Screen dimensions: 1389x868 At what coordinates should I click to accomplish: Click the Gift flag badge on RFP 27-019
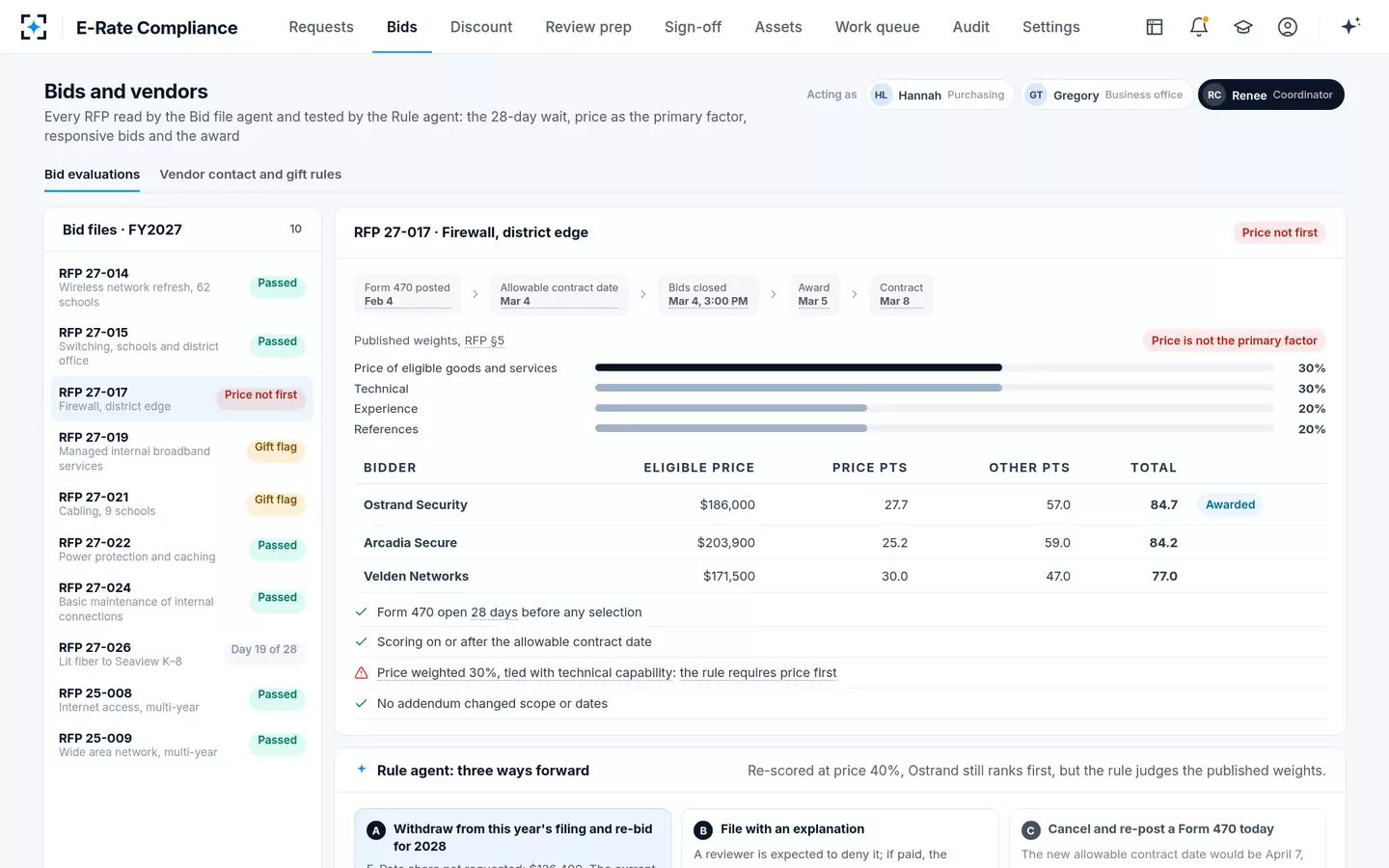[x=276, y=448]
